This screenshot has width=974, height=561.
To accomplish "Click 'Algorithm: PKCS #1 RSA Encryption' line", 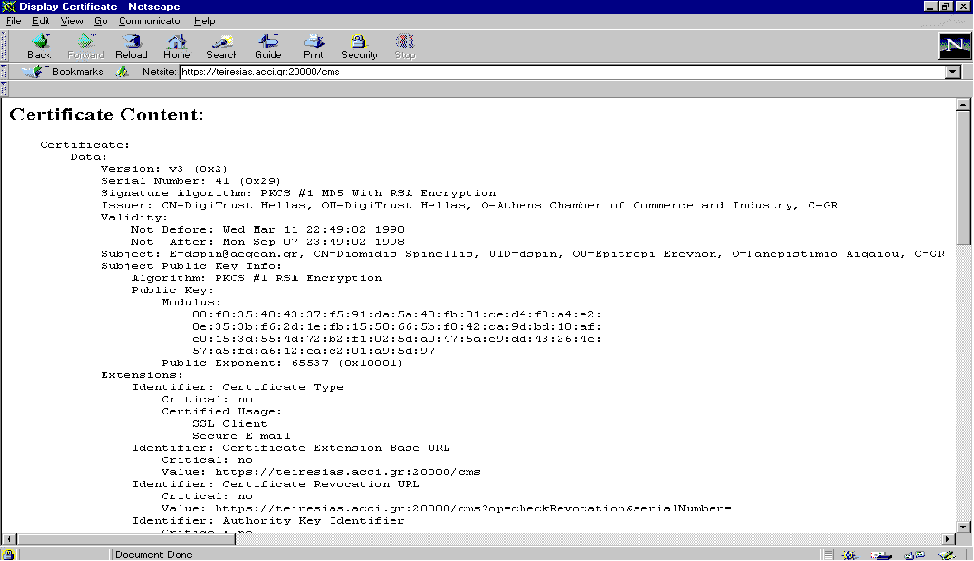I will point(257,278).
